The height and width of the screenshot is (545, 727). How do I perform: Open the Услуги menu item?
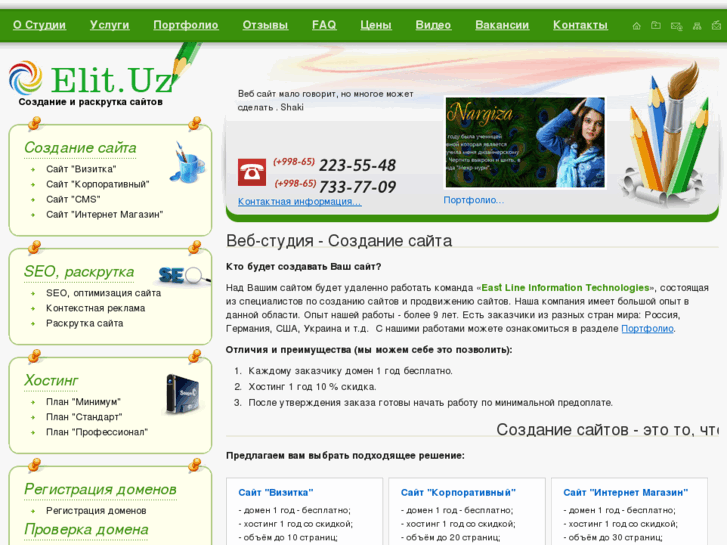pos(109,25)
